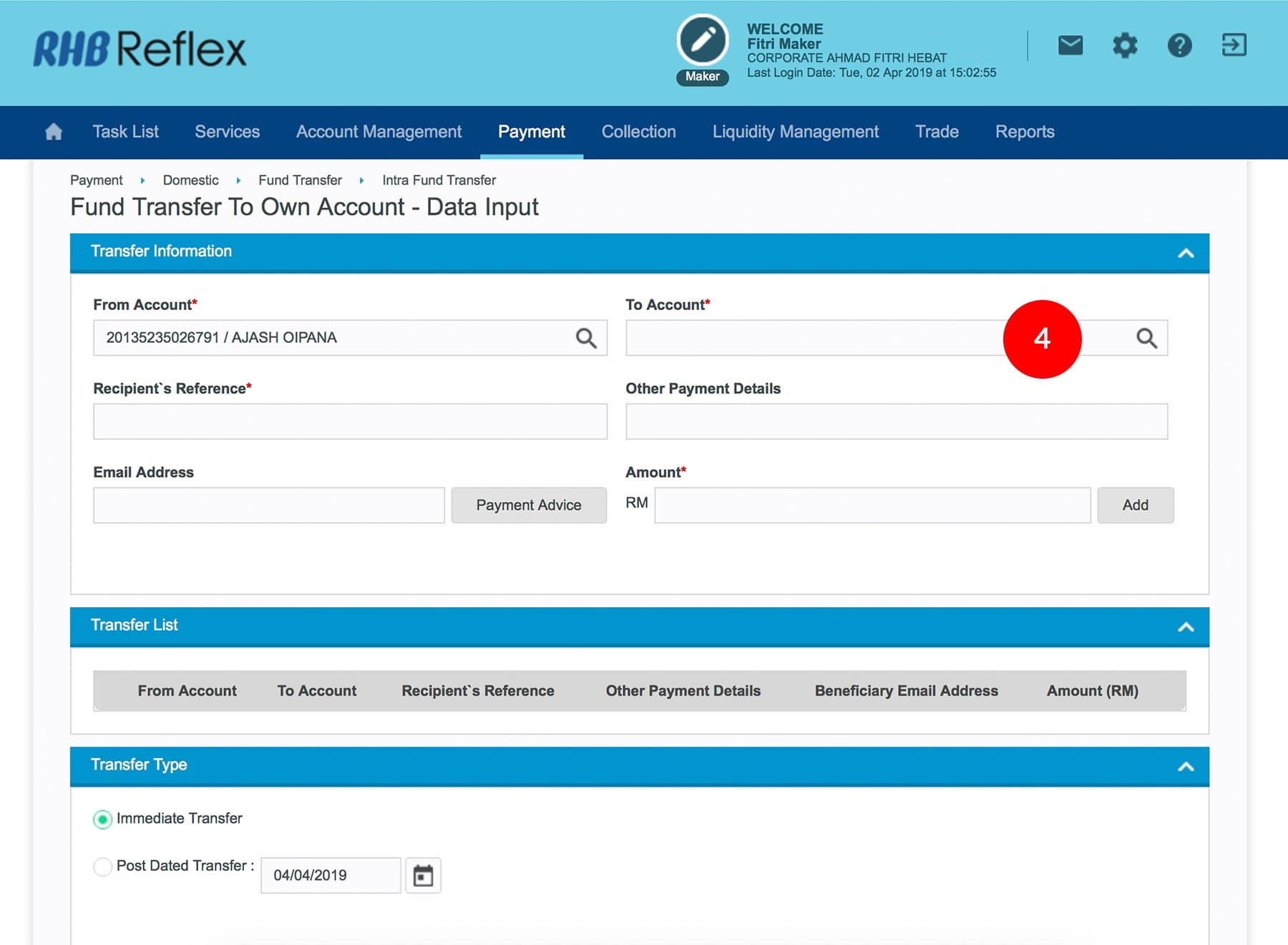Click the Maker profile pencil icon
The width and height of the screenshot is (1288, 945).
tap(703, 41)
